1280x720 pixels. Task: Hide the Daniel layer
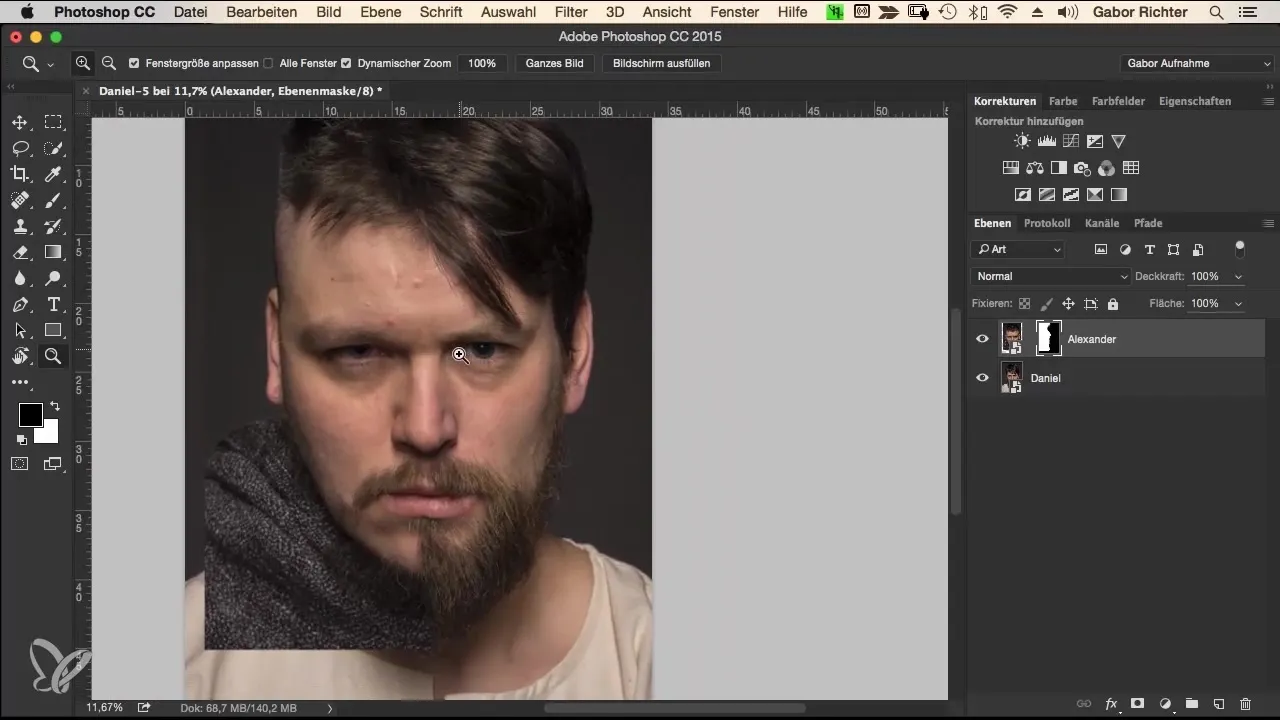(982, 378)
